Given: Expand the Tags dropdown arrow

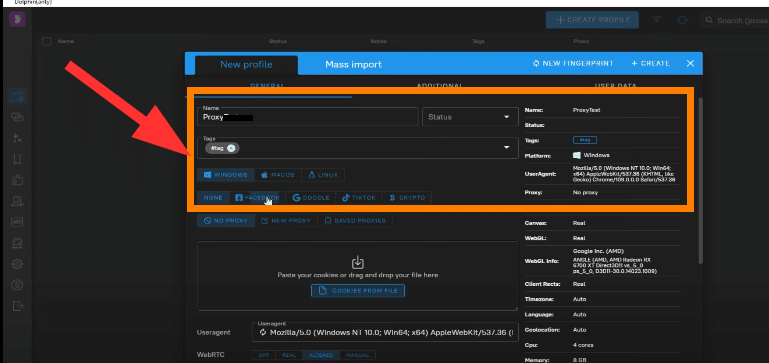Looking at the screenshot, I should pyautogui.click(x=506, y=148).
